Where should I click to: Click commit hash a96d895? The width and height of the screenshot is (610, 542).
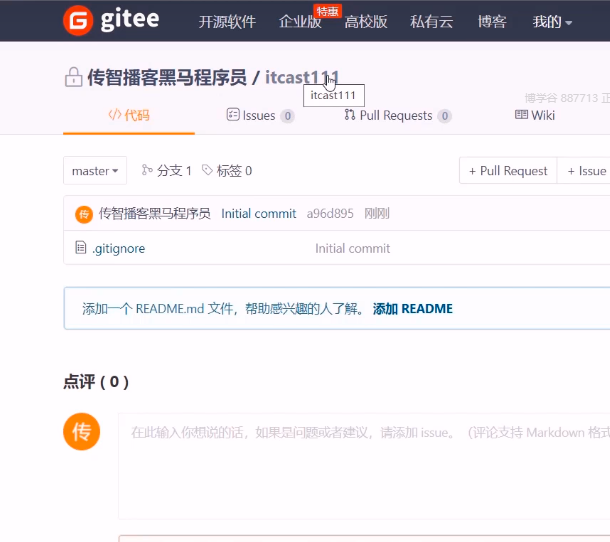coord(330,214)
